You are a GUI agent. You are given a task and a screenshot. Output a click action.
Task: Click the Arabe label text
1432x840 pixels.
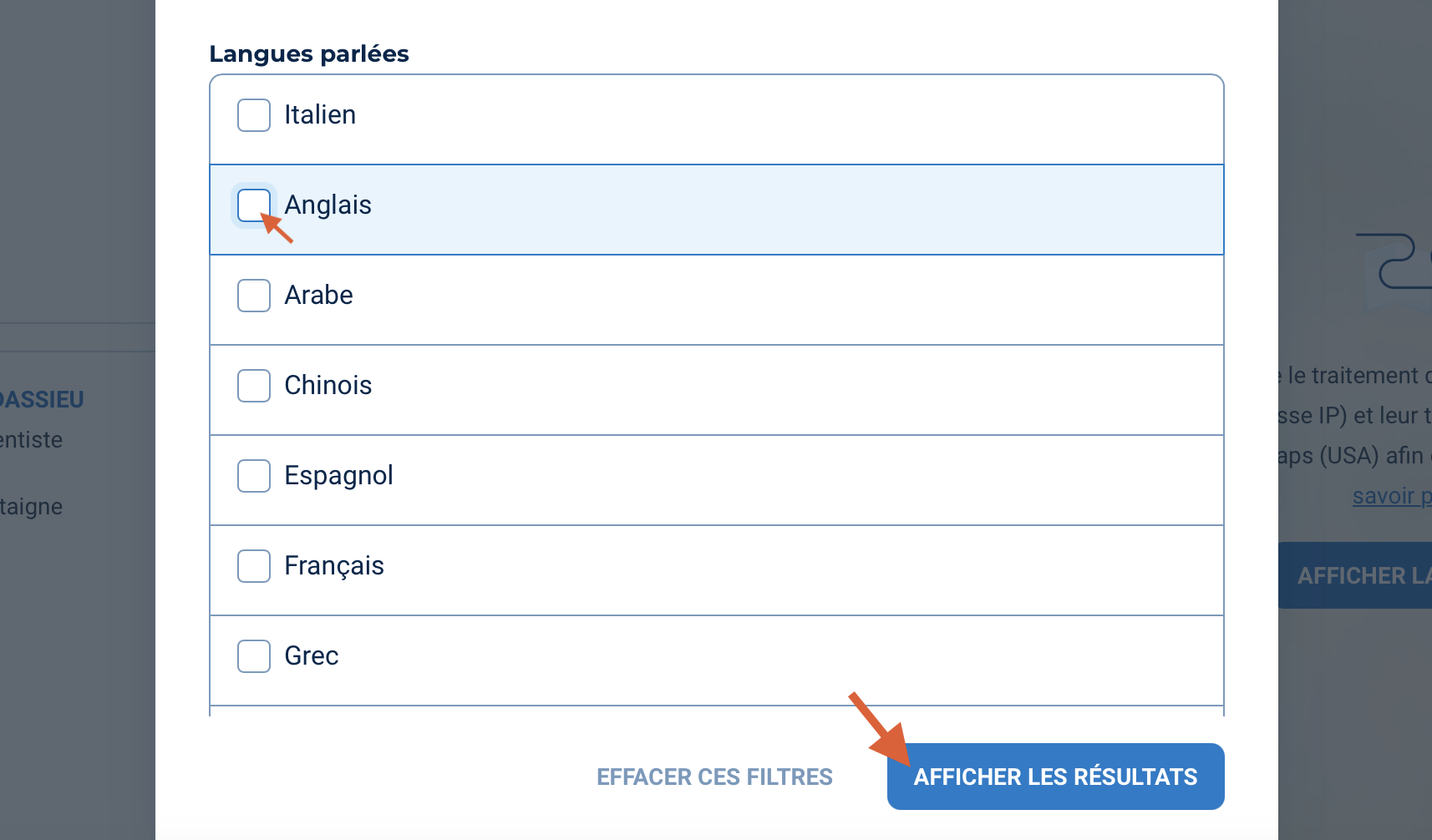click(318, 296)
